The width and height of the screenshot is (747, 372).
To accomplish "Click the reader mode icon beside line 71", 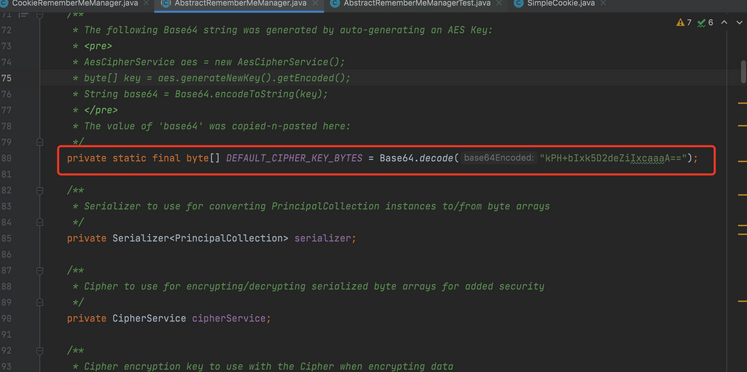I will tap(22, 15).
